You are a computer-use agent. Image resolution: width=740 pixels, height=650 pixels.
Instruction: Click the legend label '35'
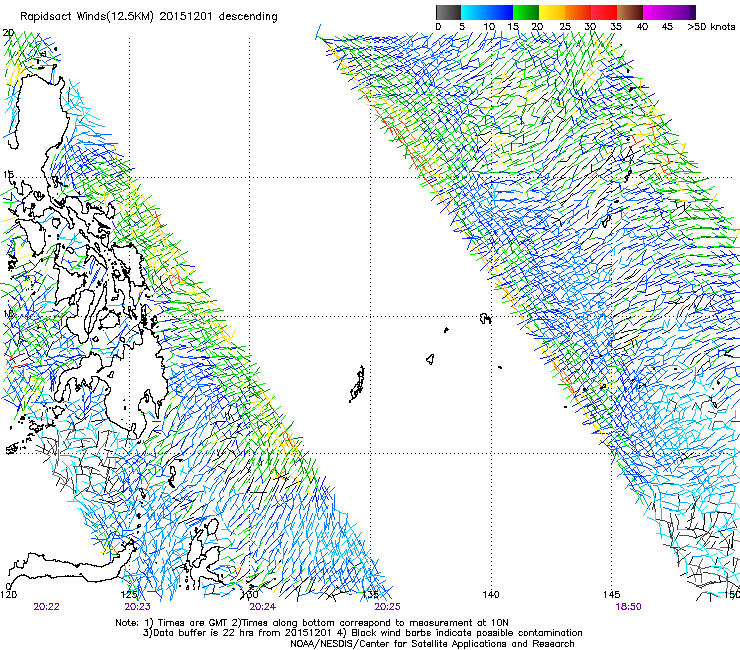pos(616,26)
